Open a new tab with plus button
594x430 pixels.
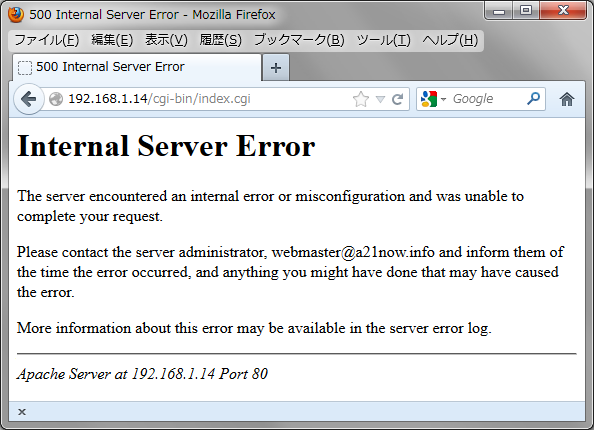(x=276, y=68)
